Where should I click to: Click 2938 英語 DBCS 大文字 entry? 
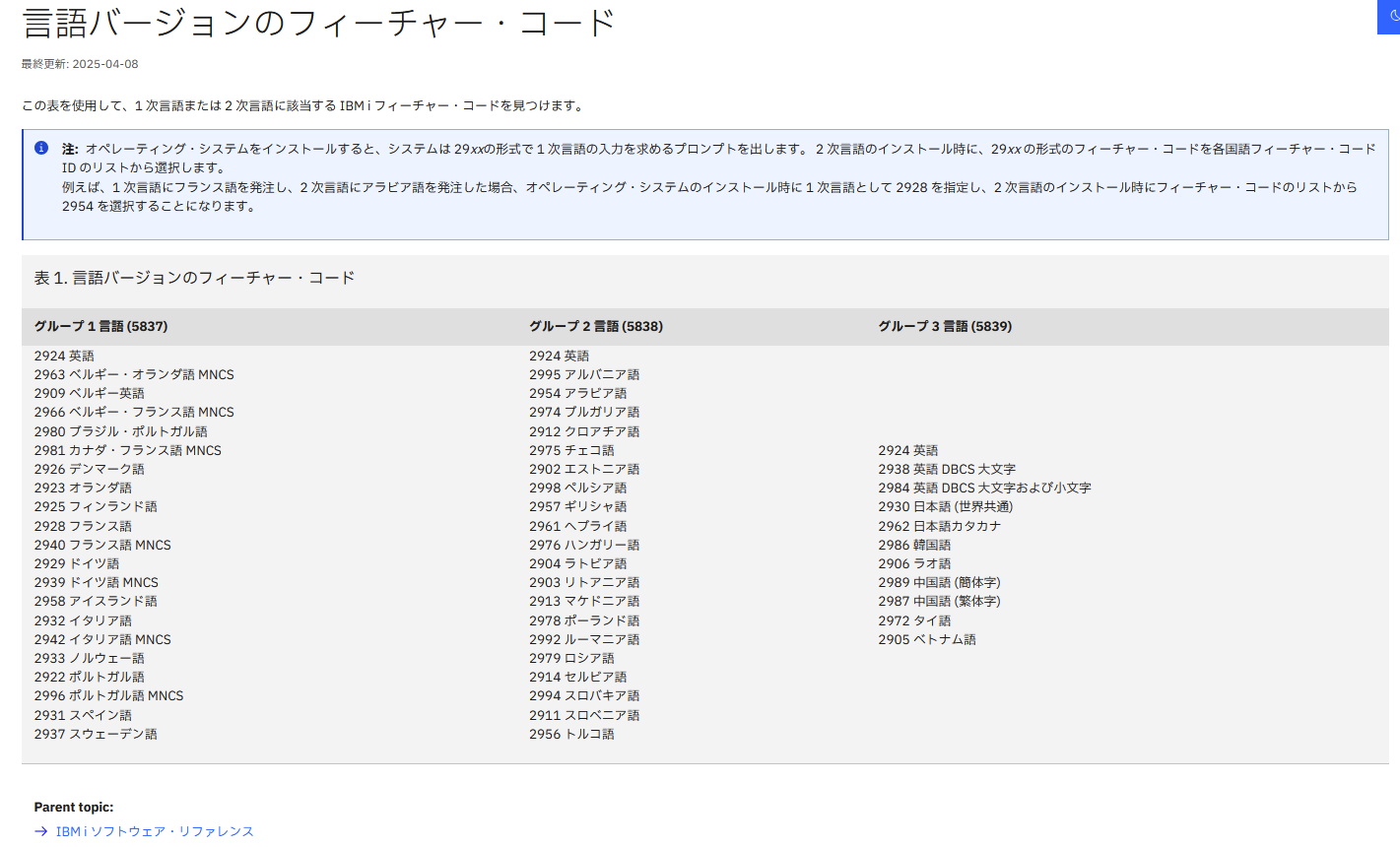pos(947,469)
